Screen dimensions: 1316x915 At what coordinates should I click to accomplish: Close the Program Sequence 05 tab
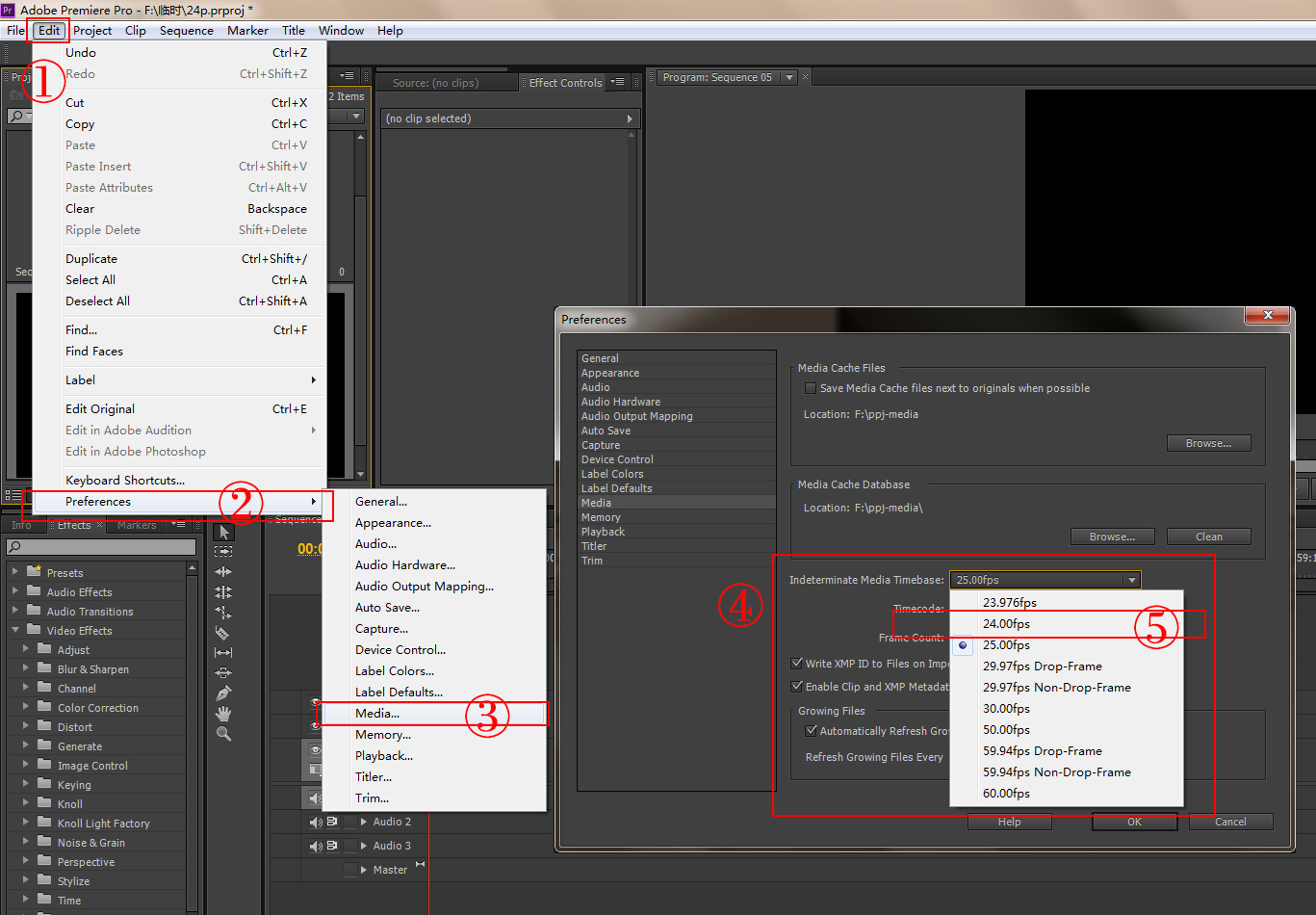[806, 77]
